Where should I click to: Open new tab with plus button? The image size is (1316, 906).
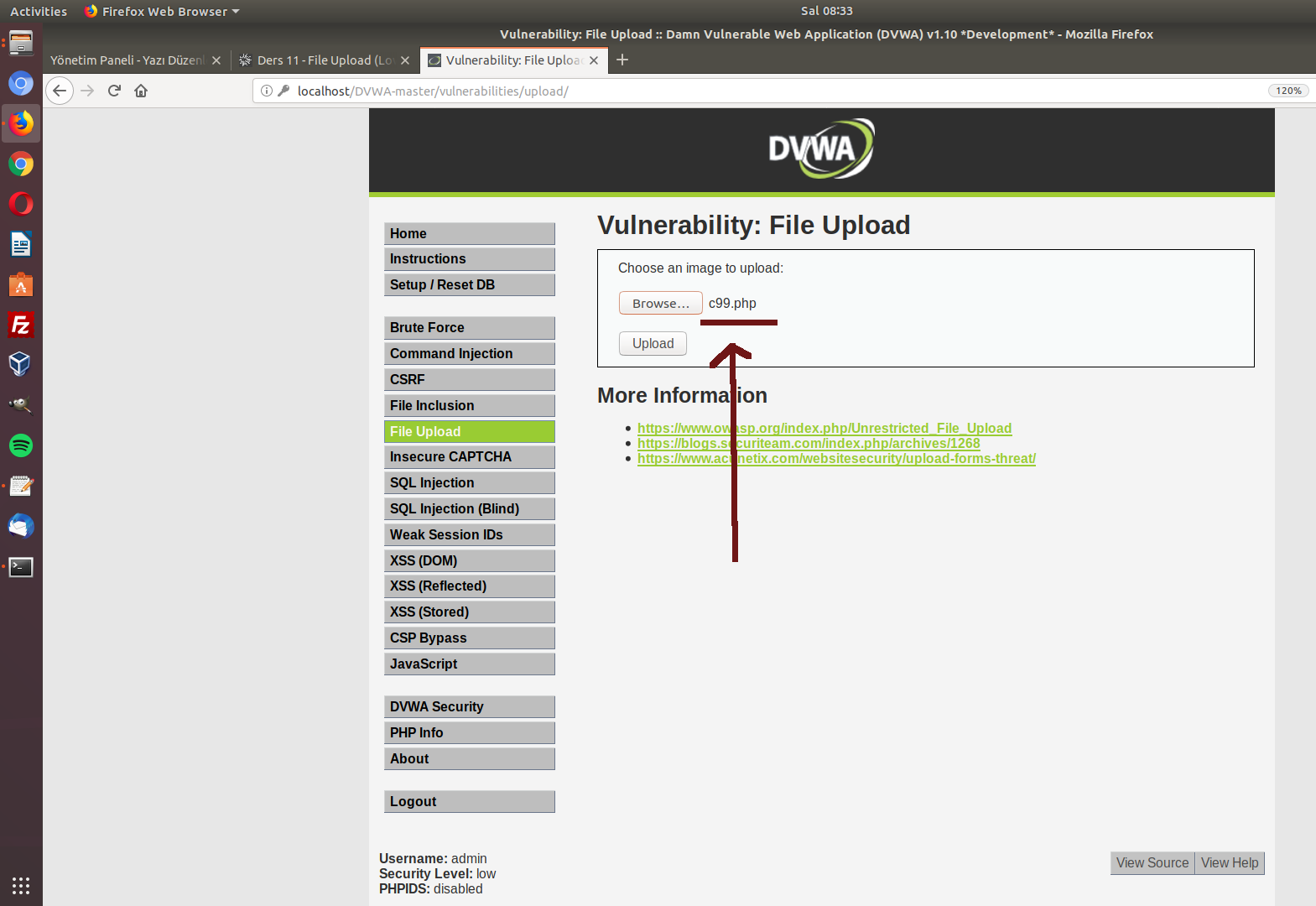pos(622,60)
